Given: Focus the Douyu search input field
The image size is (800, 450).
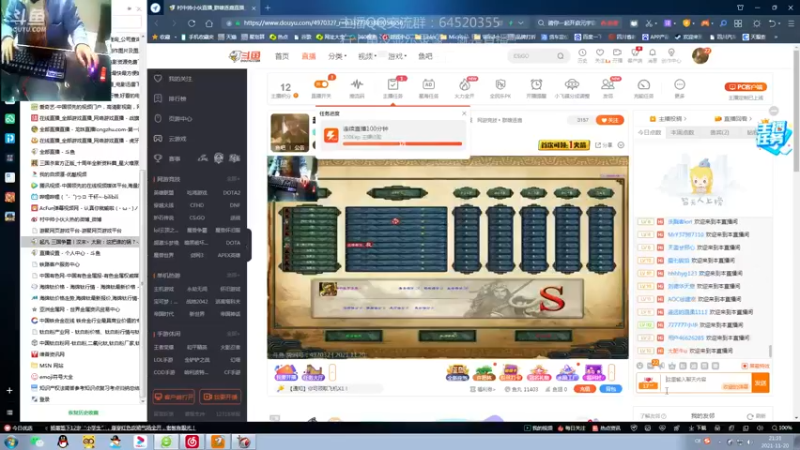Looking at the screenshot, I should click(533, 56).
